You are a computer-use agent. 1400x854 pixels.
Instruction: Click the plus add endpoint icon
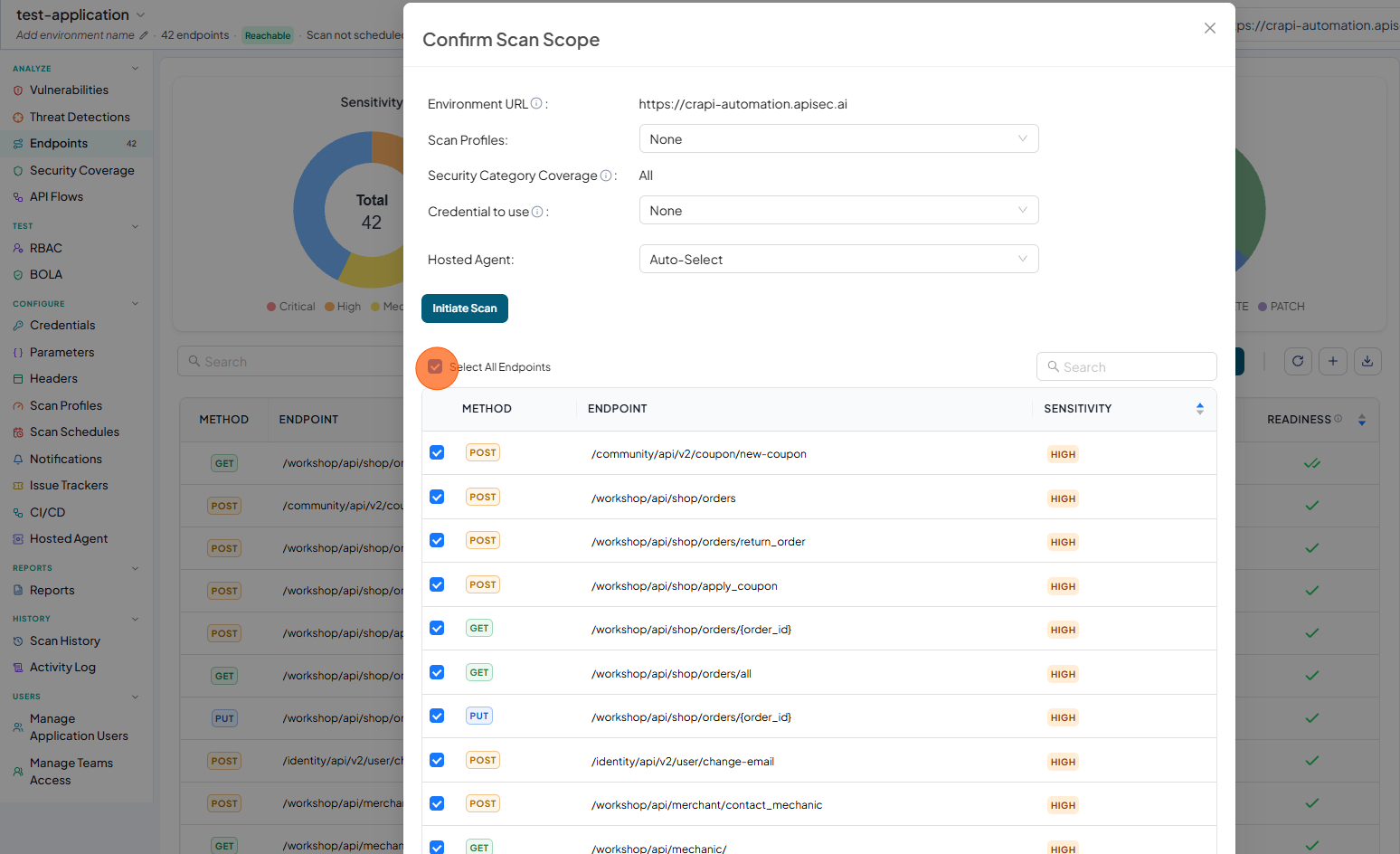coord(1333,361)
